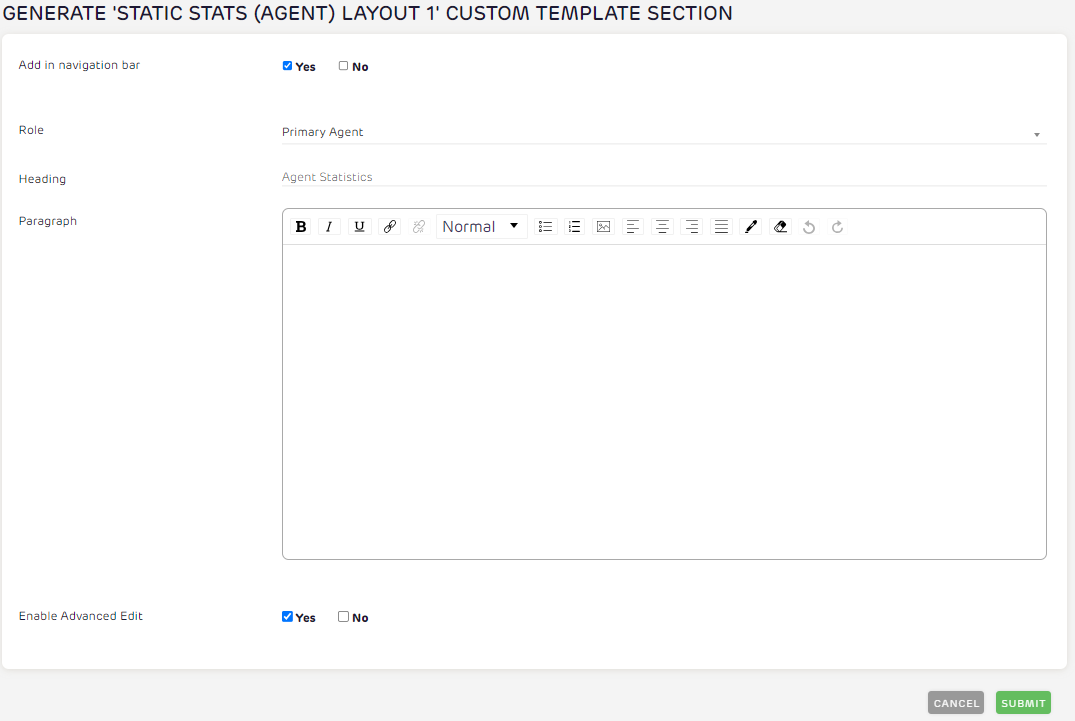The image size is (1075, 721).
Task: Check No for Add in navigation bar
Action: point(342,65)
